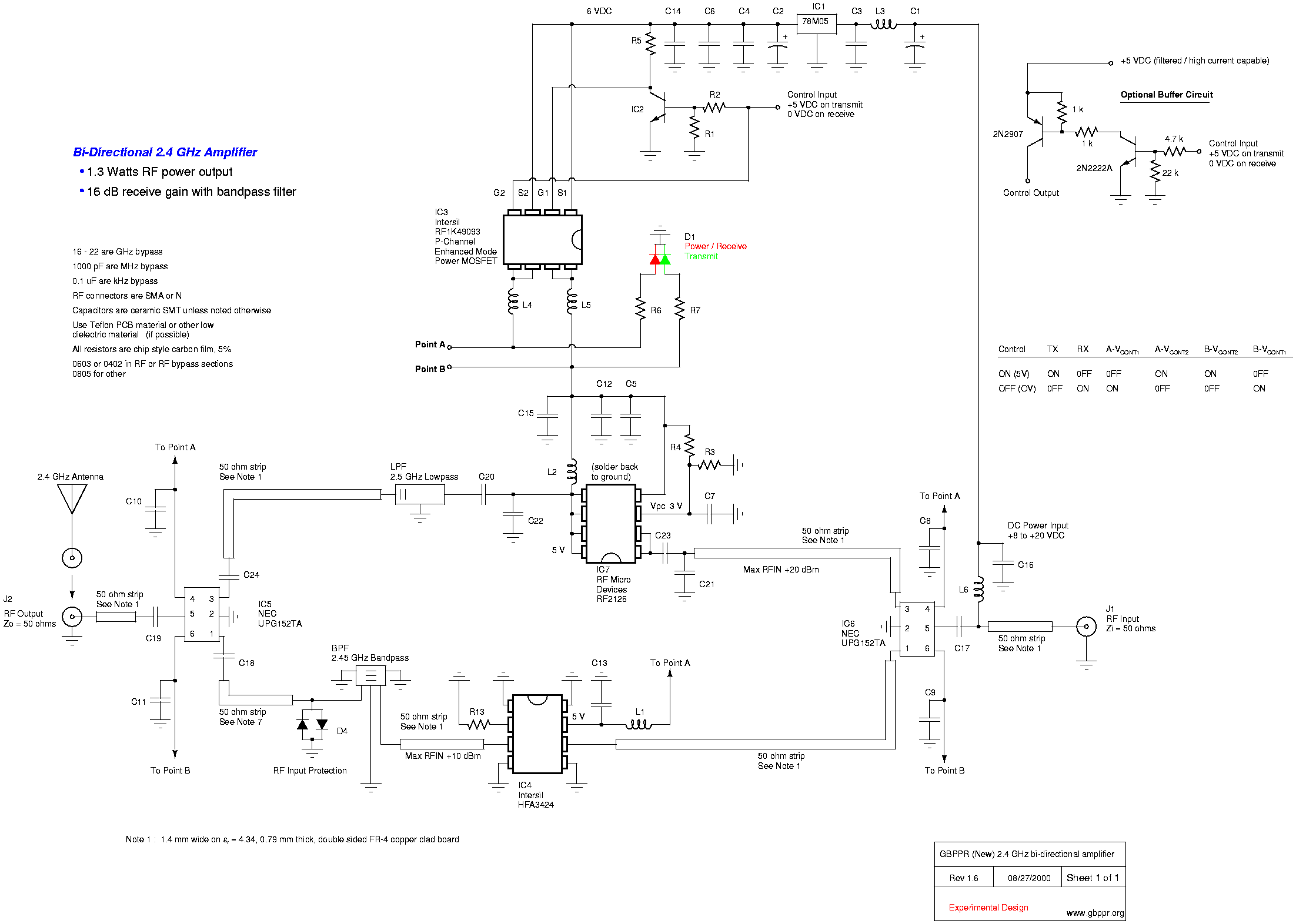
Task: Click the 78M05 regulator IC1 box
Action: pos(816,24)
